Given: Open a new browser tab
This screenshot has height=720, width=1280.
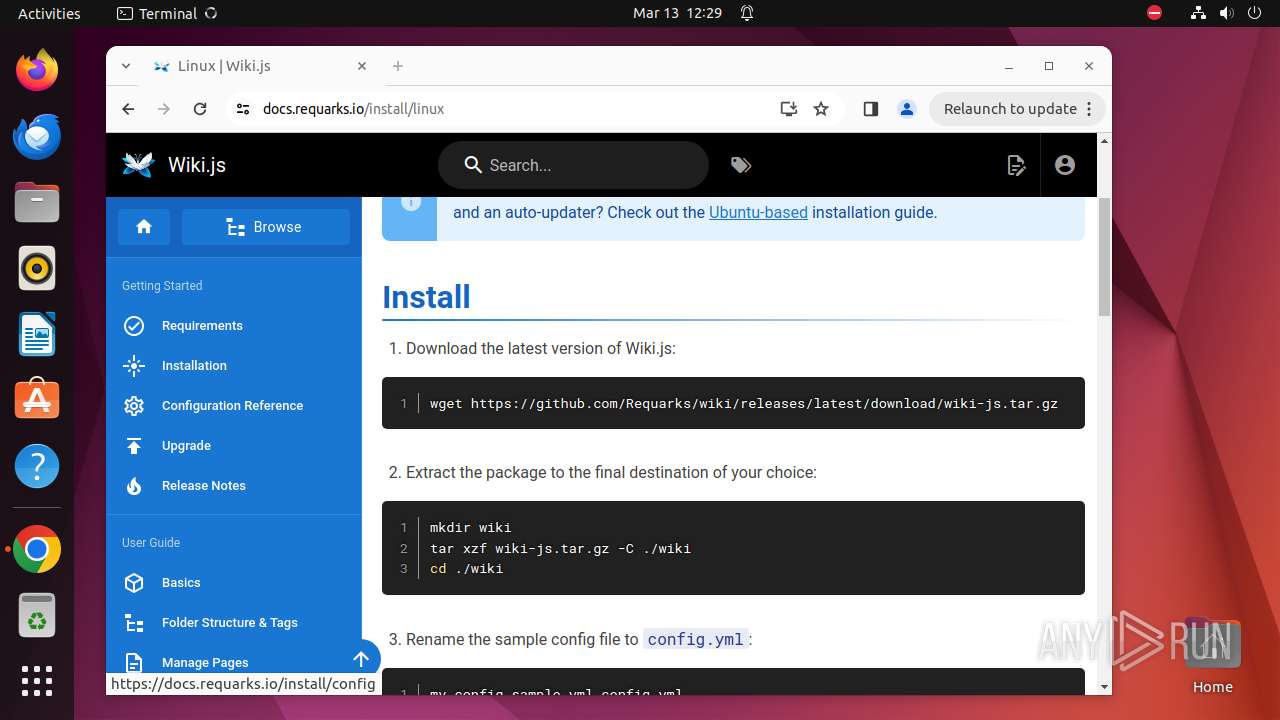Looking at the screenshot, I should (x=398, y=66).
